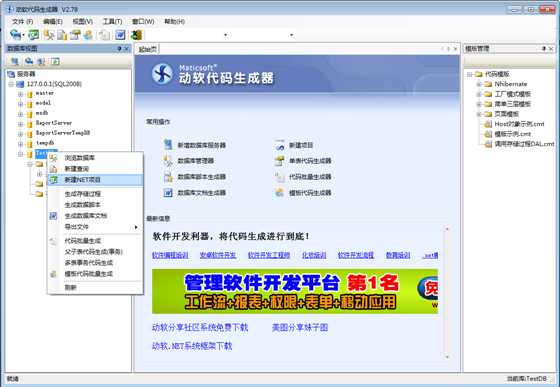The height and width of the screenshot is (387, 560).
Task: Expand the model database node
Action: coord(20,104)
